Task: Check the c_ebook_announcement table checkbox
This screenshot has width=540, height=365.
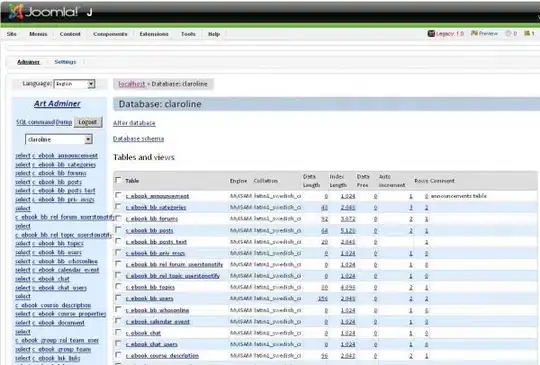Action: coord(118,195)
